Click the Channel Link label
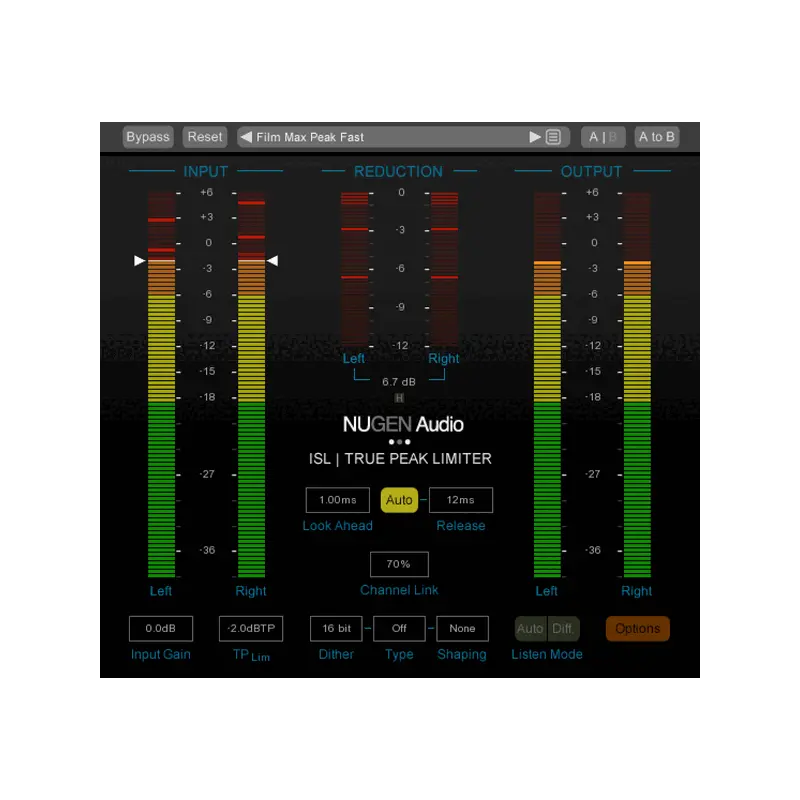The image size is (800, 800). point(399,590)
